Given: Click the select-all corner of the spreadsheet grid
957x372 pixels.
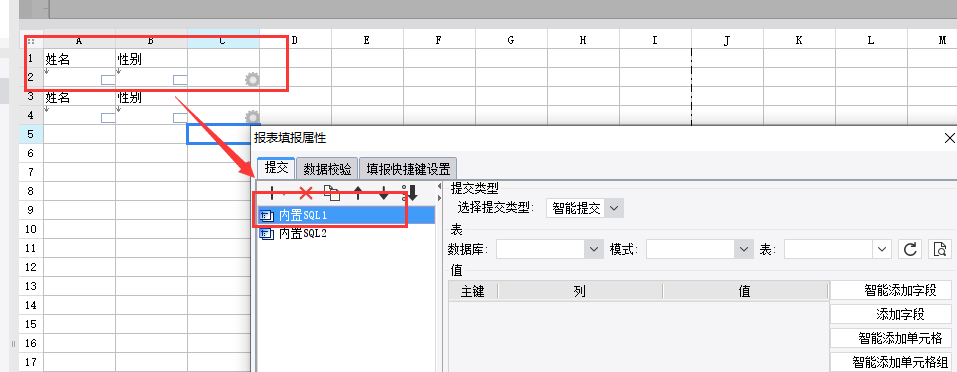Looking at the screenshot, I should click(31, 41).
